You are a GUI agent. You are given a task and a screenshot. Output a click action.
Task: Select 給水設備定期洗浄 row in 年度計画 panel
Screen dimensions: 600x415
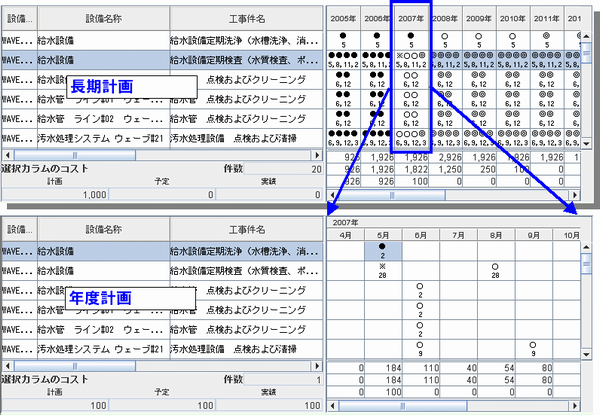click(x=162, y=251)
